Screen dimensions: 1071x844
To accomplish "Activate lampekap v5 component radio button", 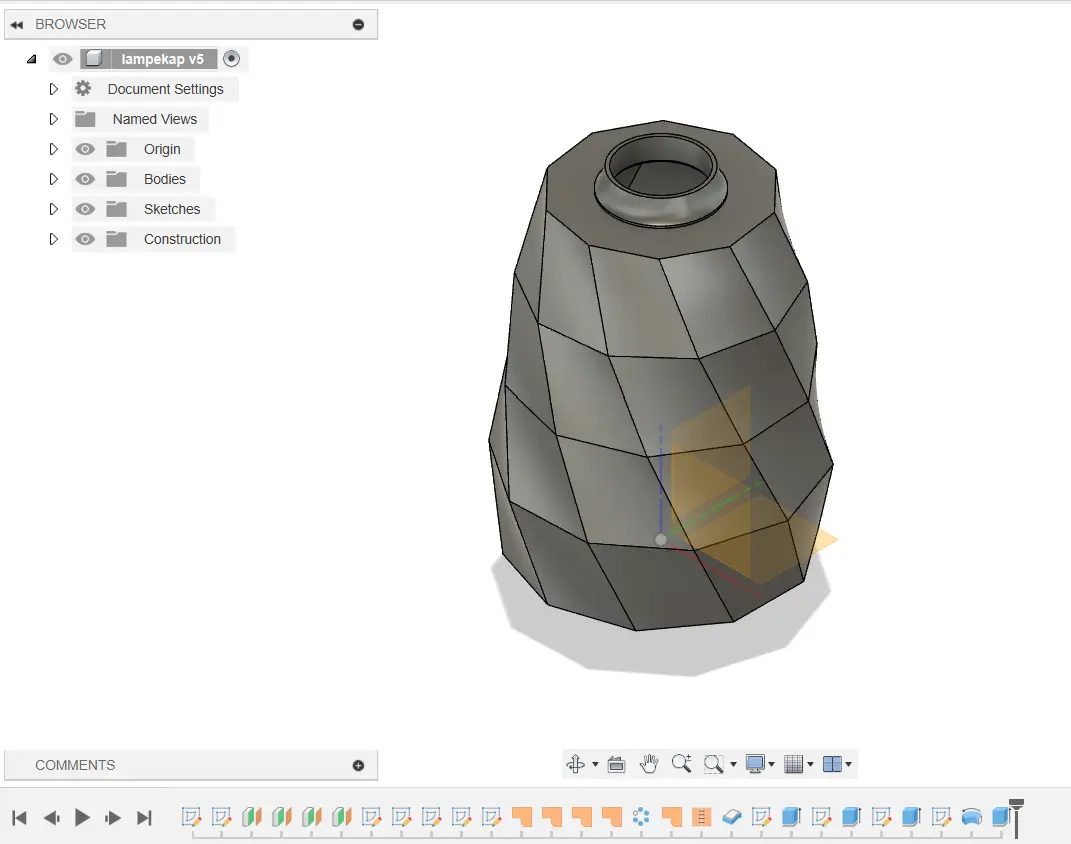I will tap(232, 59).
